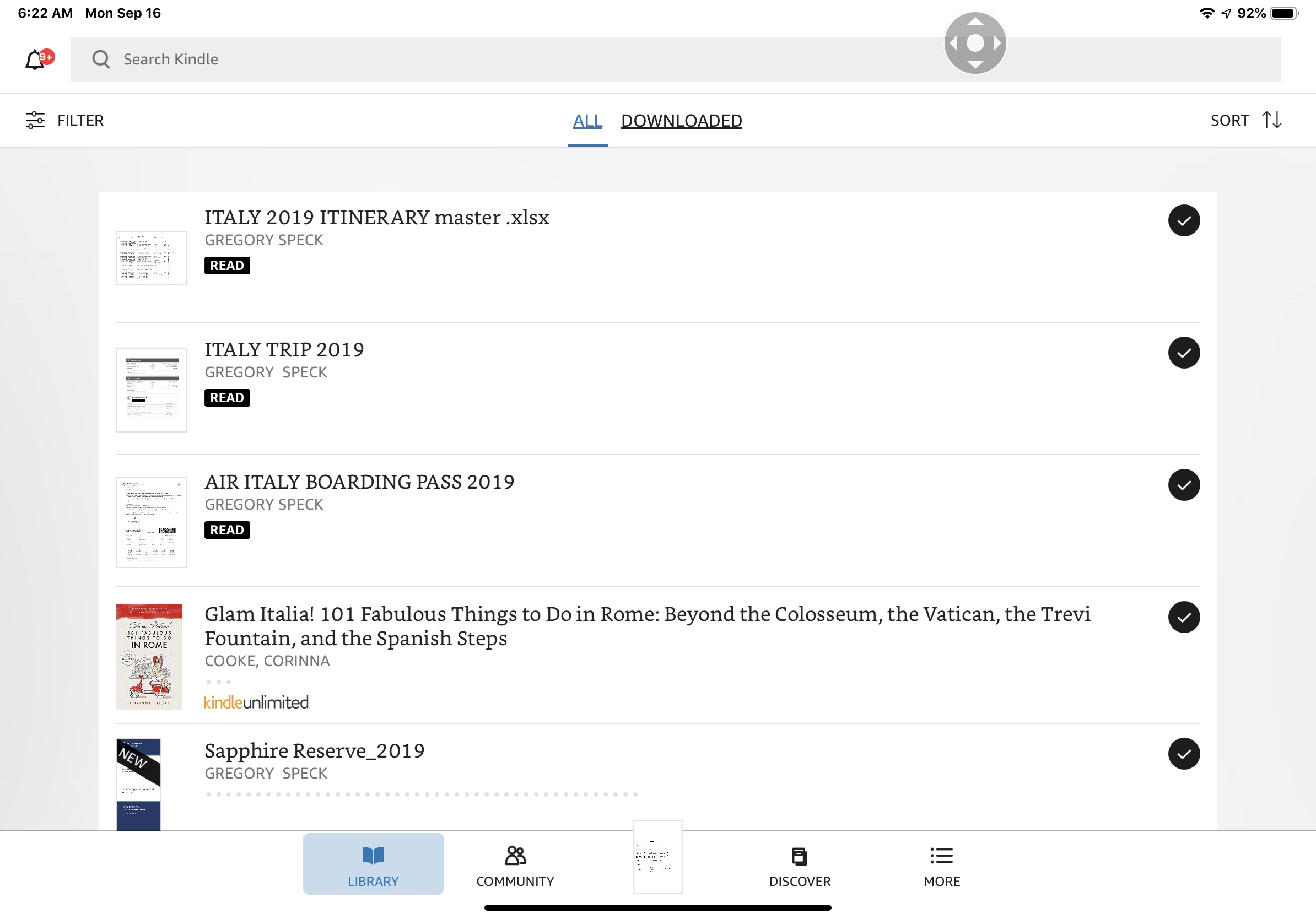Open the Community people icon
Image resolution: width=1316 pixels, height=919 pixels.
[515, 855]
